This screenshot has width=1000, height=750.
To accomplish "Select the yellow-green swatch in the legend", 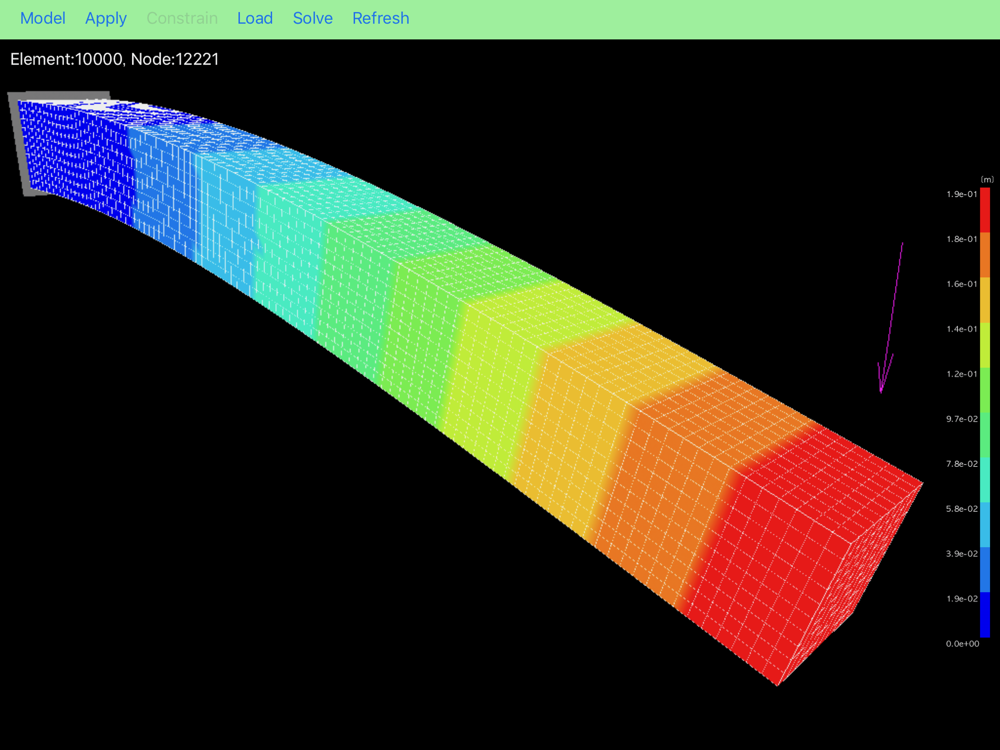I will tap(985, 345).
